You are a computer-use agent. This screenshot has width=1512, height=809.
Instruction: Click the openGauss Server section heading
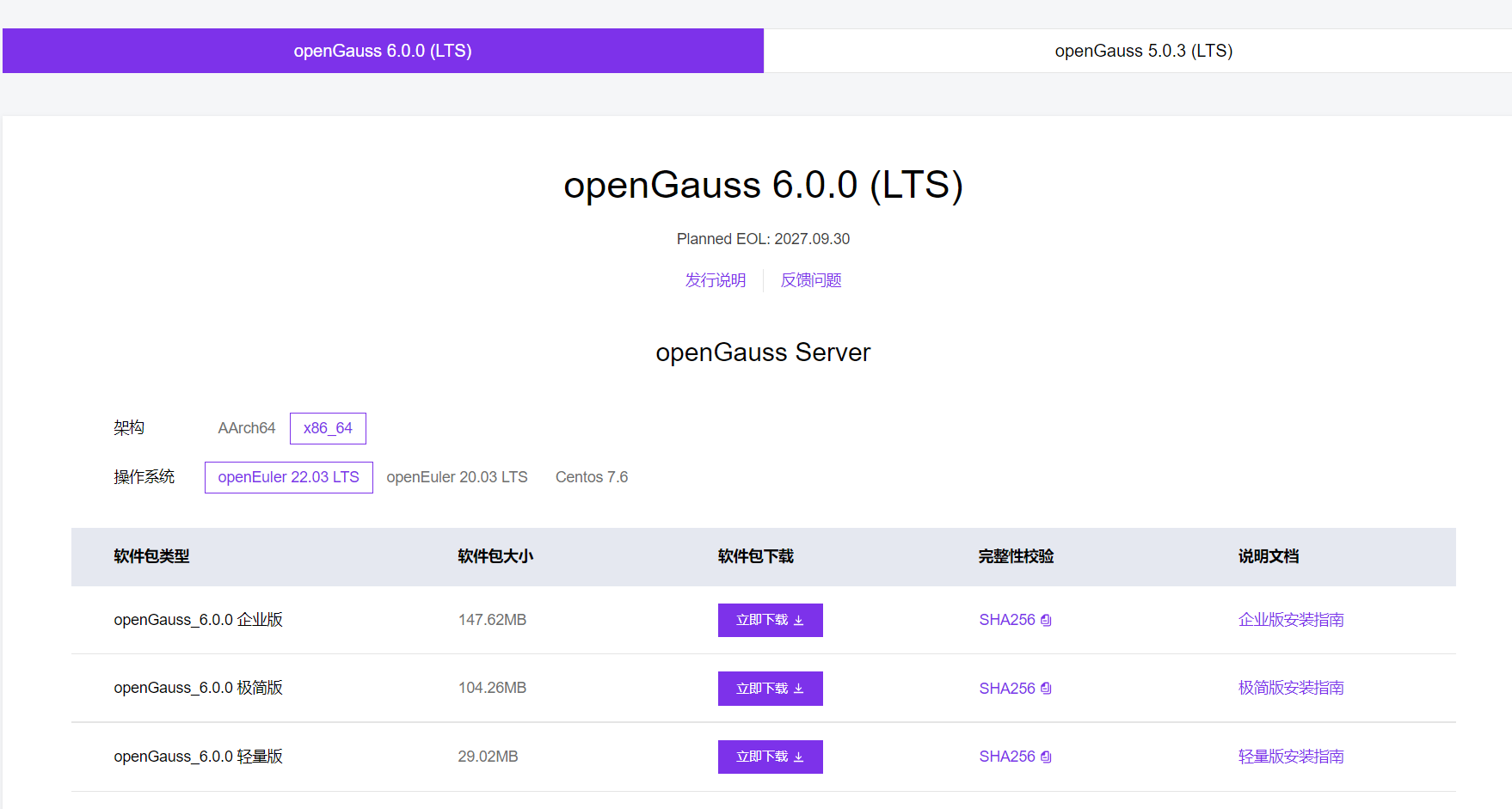pyautogui.click(x=763, y=352)
